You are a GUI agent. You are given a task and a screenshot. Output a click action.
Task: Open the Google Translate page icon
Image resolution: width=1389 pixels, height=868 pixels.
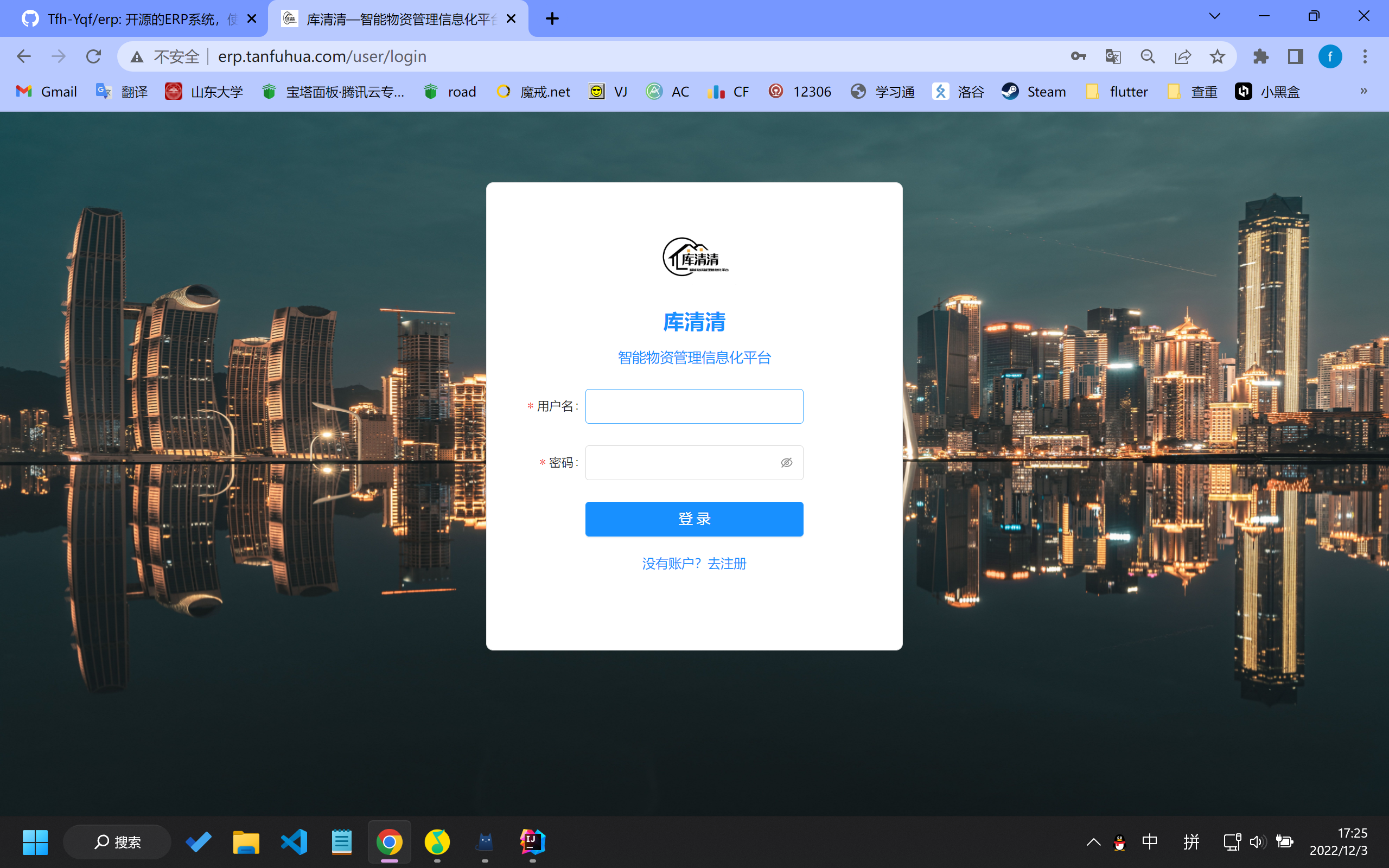pos(1113,56)
